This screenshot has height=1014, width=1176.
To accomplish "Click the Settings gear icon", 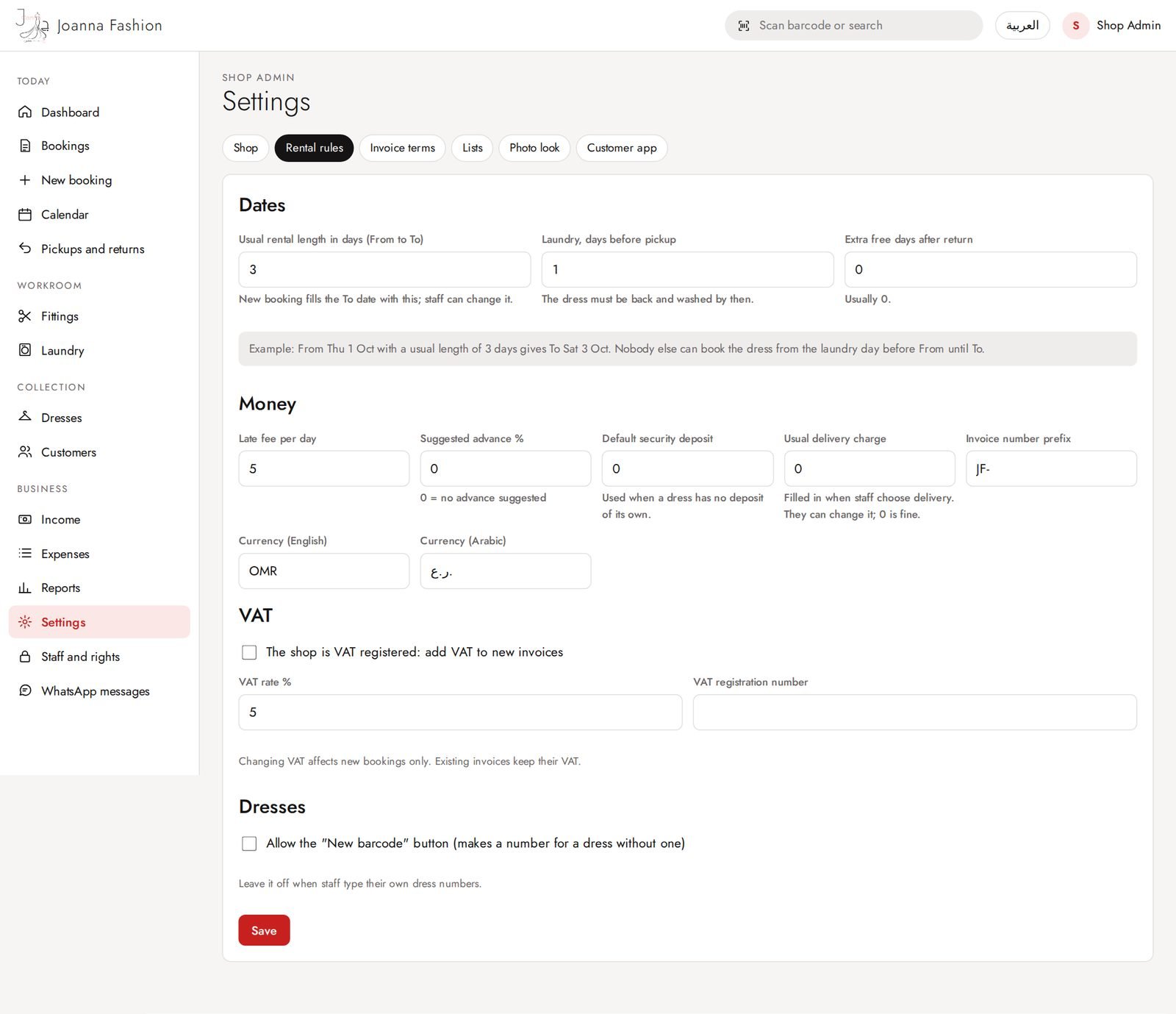I will tap(25, 622).
